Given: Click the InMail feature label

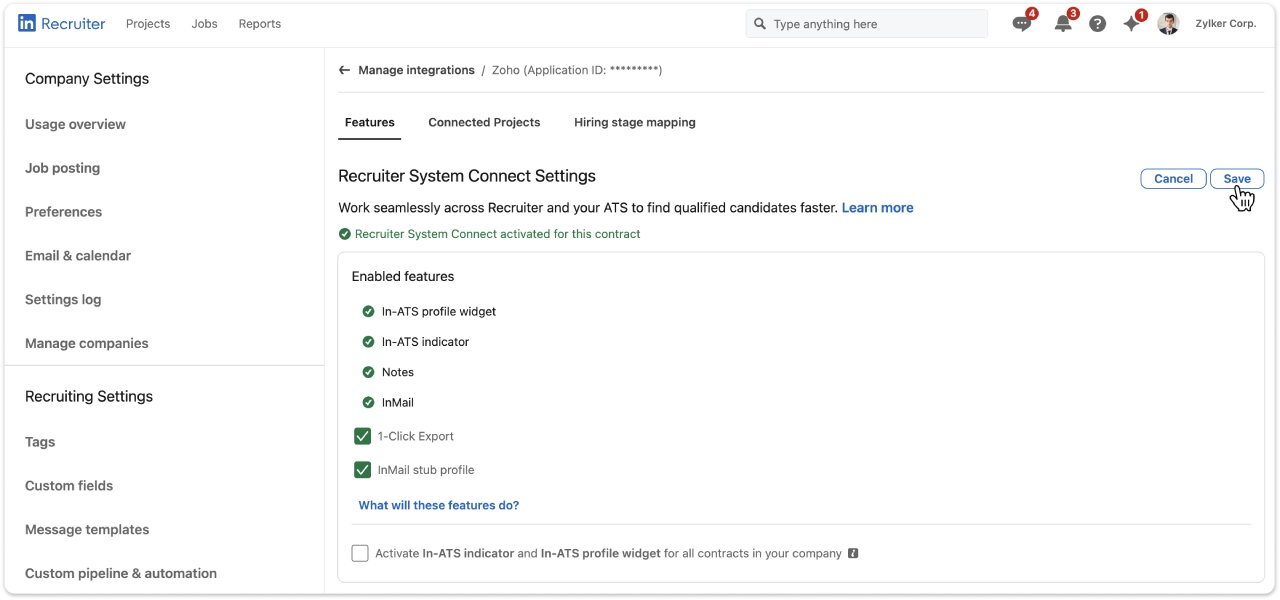Looking at the screenshot, I should pos(398,402).
